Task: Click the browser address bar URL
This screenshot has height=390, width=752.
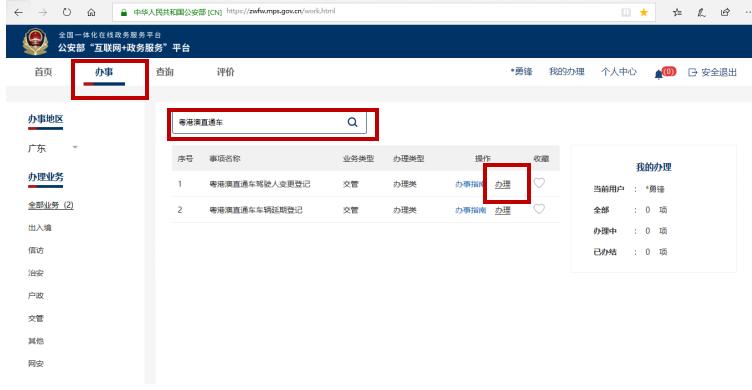Action: coord(281,11)
